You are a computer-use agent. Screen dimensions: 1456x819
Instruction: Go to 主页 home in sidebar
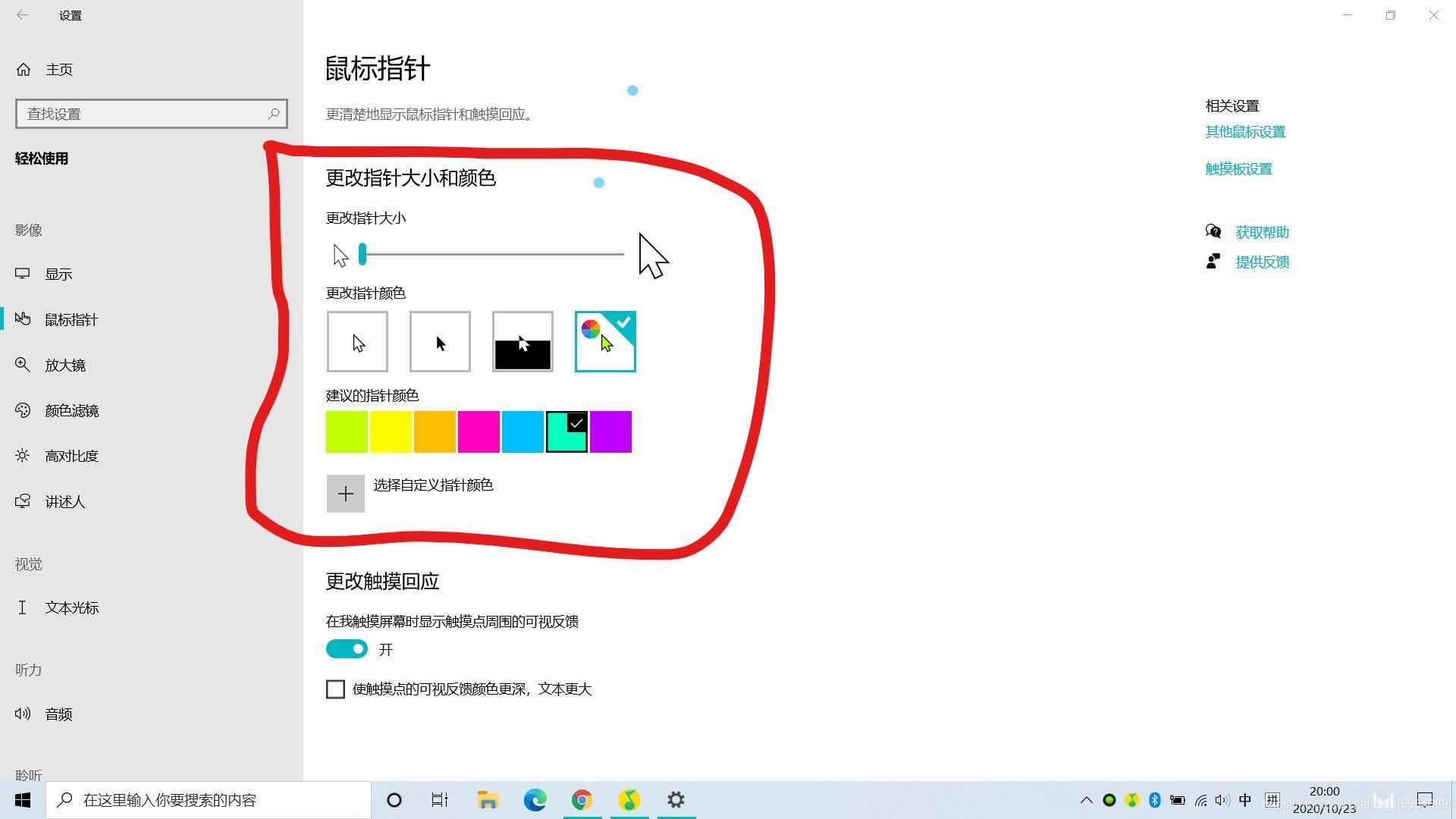pos(44,70)
